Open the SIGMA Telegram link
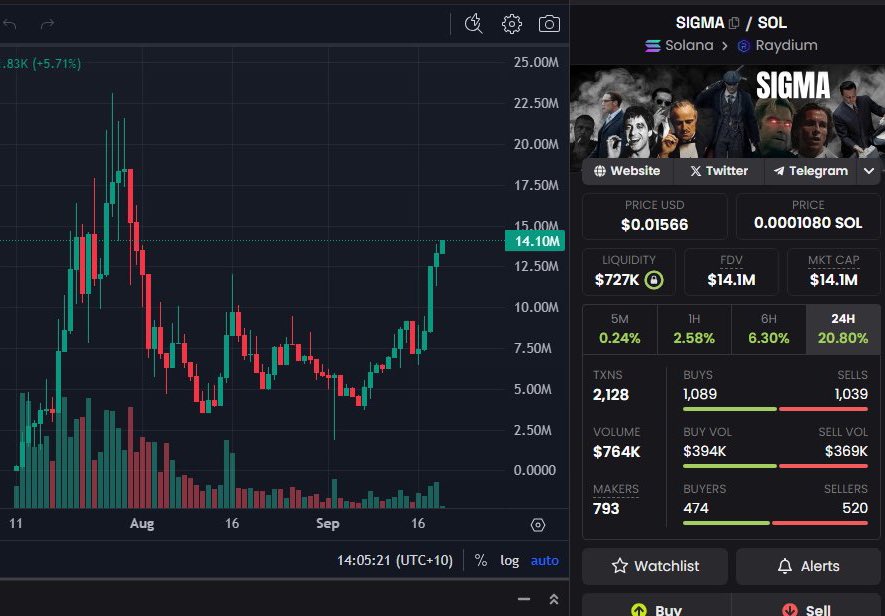The height and width of the screenshot is (616, 885). (x=810, y=171)
